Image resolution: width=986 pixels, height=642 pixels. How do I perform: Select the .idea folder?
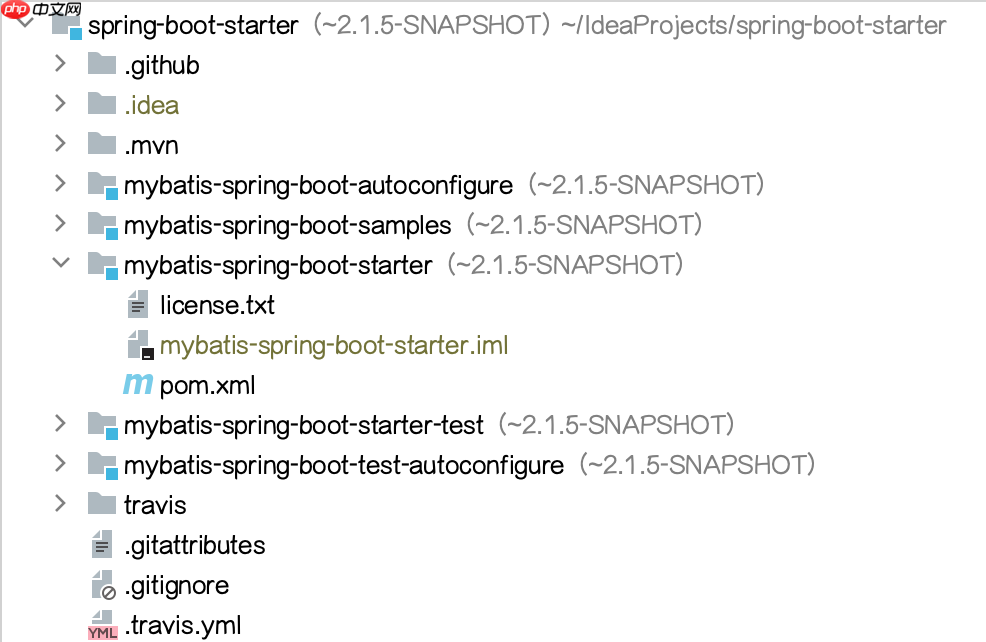(x=151, y=105)
